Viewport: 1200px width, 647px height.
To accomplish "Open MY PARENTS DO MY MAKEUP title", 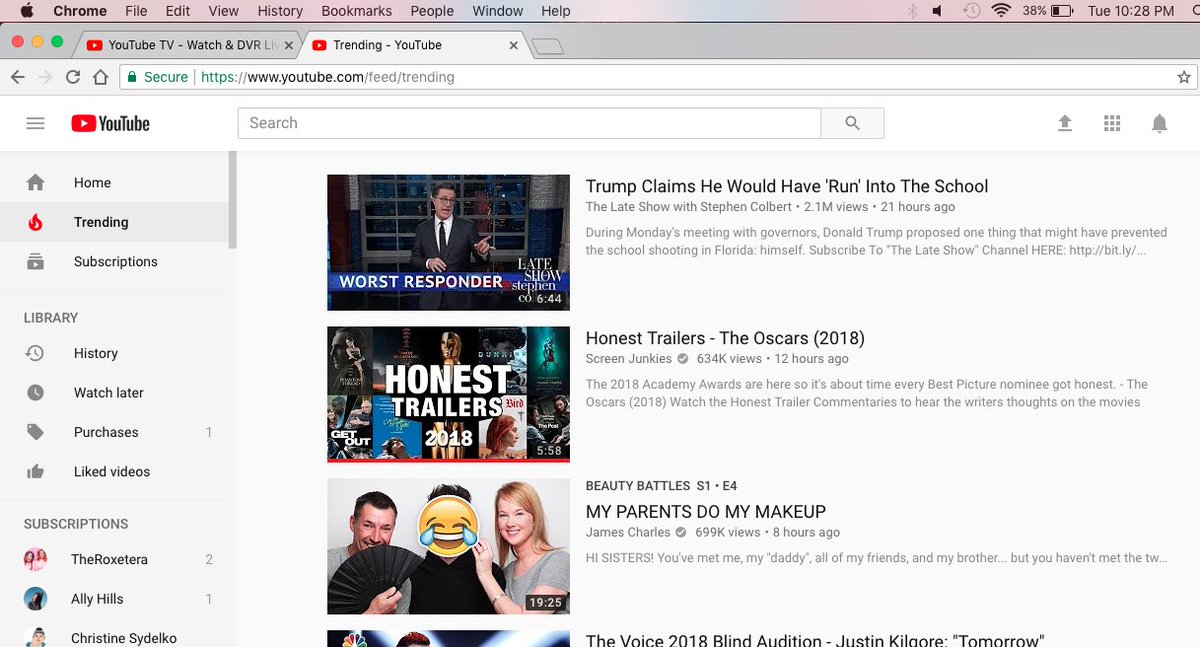I will [706, 512].
